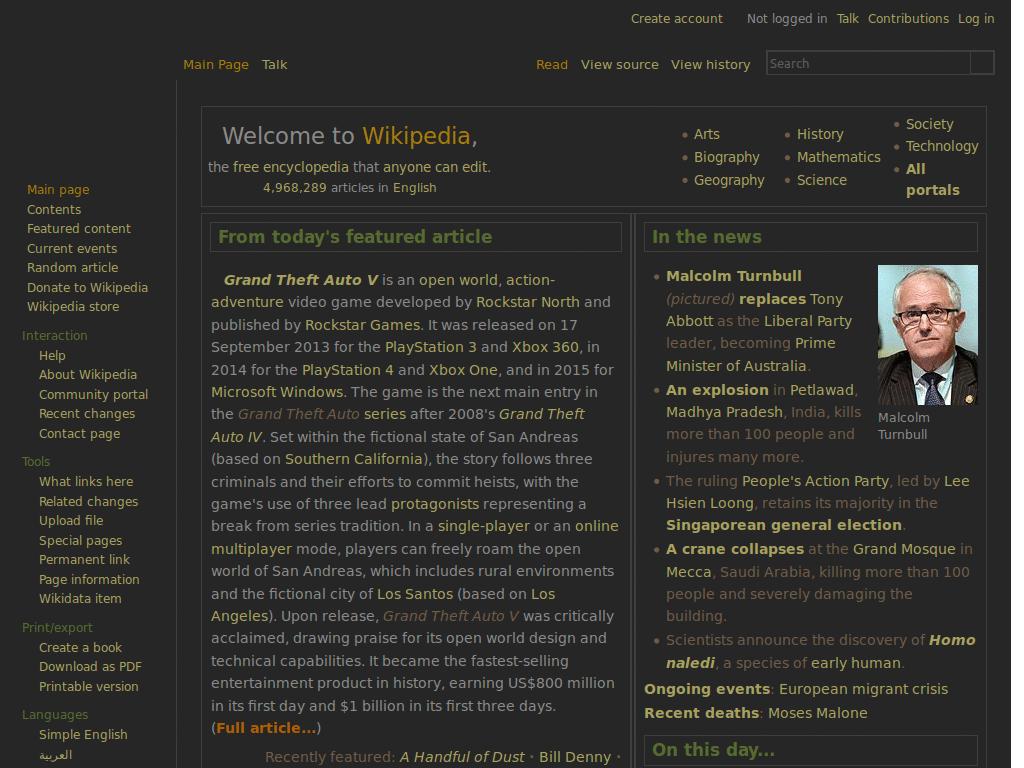Open the Wikidata item link
The image size is (1024, 768).
tap(80, 599)
